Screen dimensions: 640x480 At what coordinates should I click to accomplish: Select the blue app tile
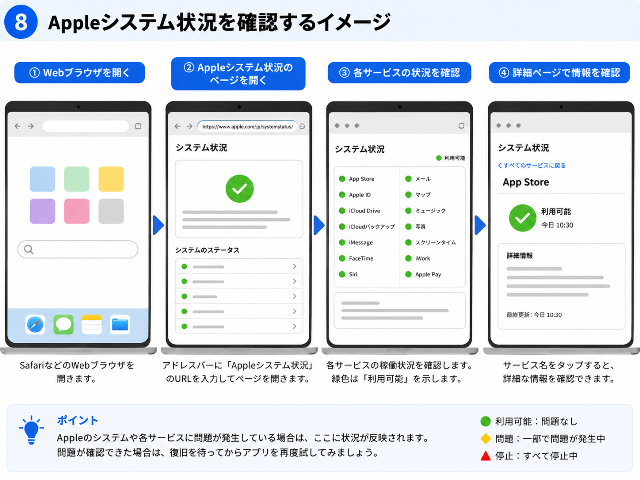(42, 179)
